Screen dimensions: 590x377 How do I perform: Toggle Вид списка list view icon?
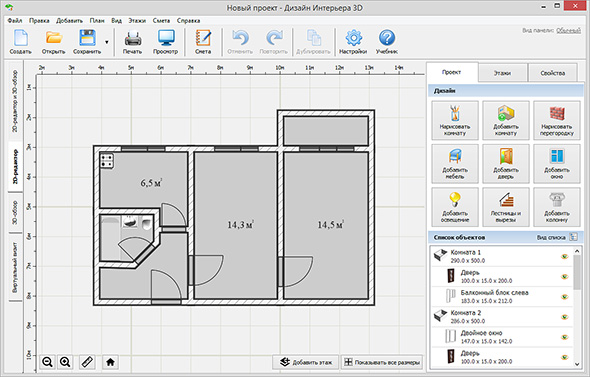pos(573,237)
